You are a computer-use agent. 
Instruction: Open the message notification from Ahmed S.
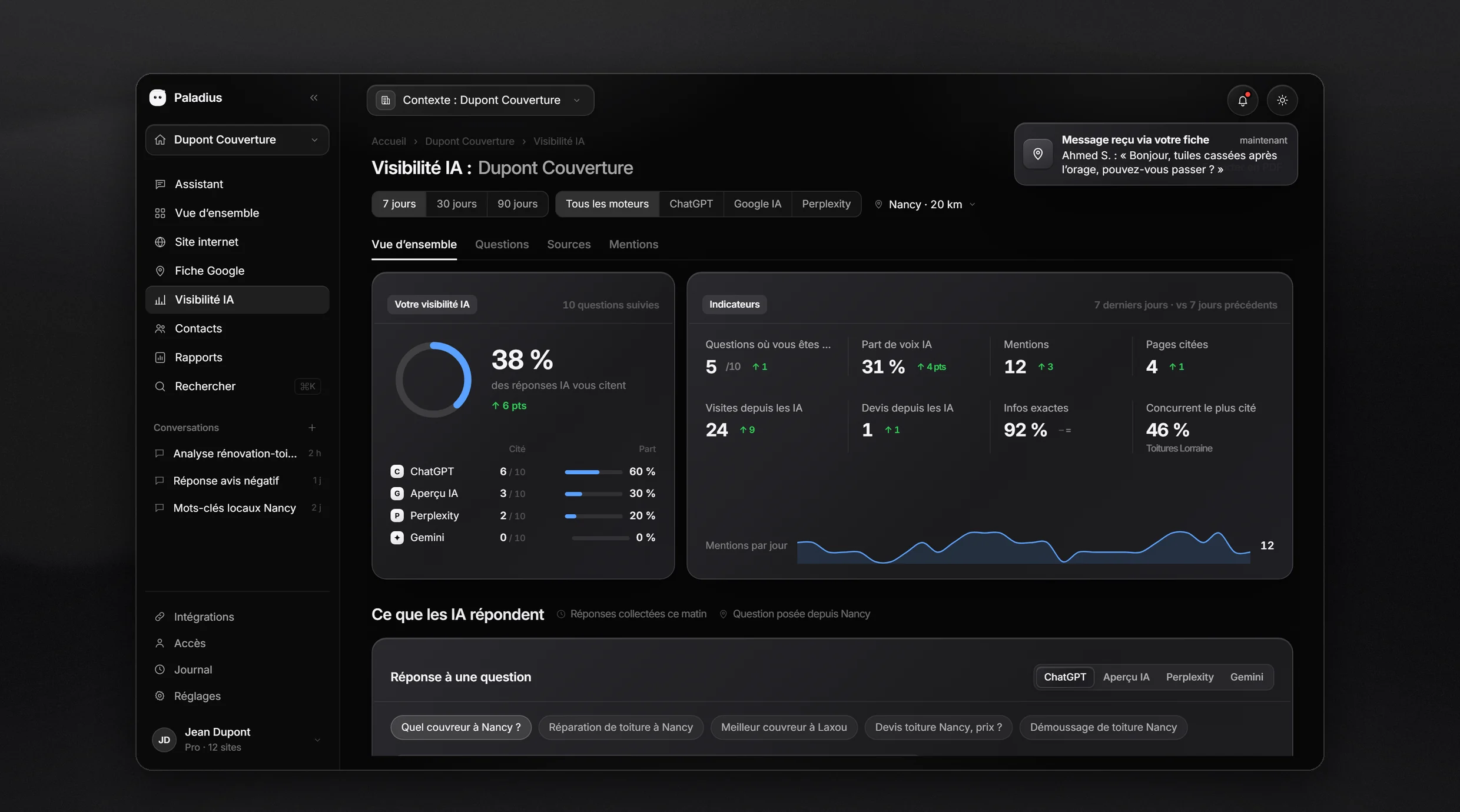pos(1156,154)
